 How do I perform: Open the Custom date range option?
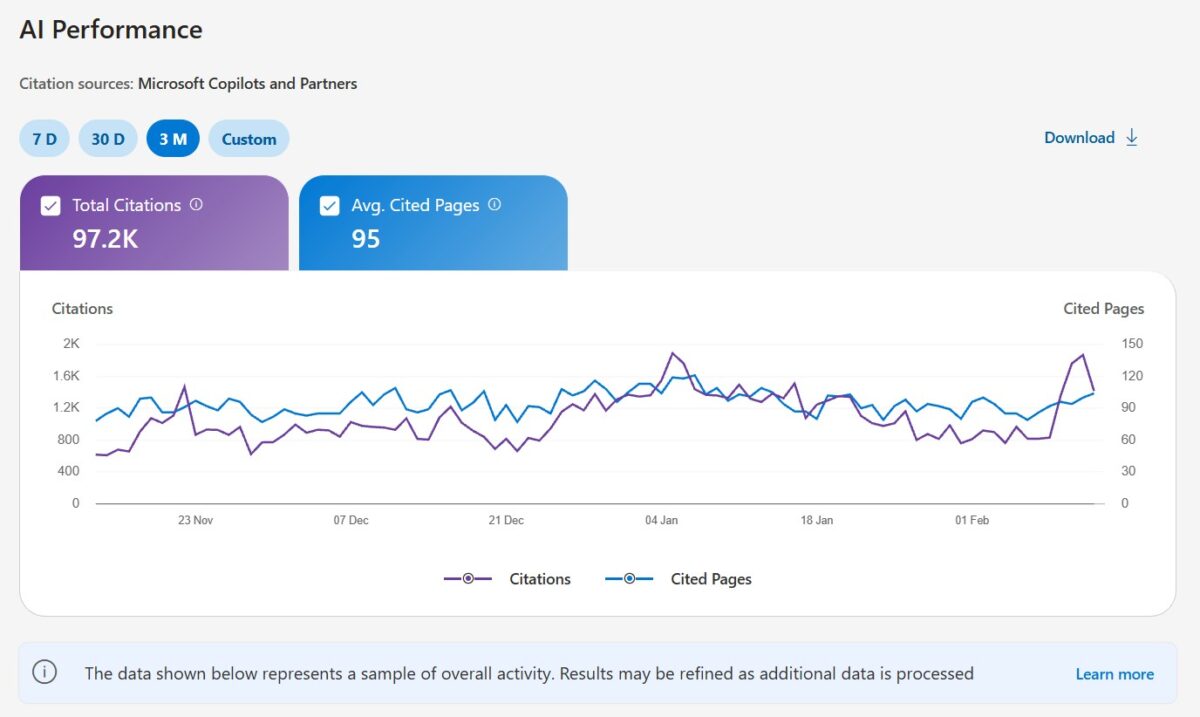pos(248,138)
